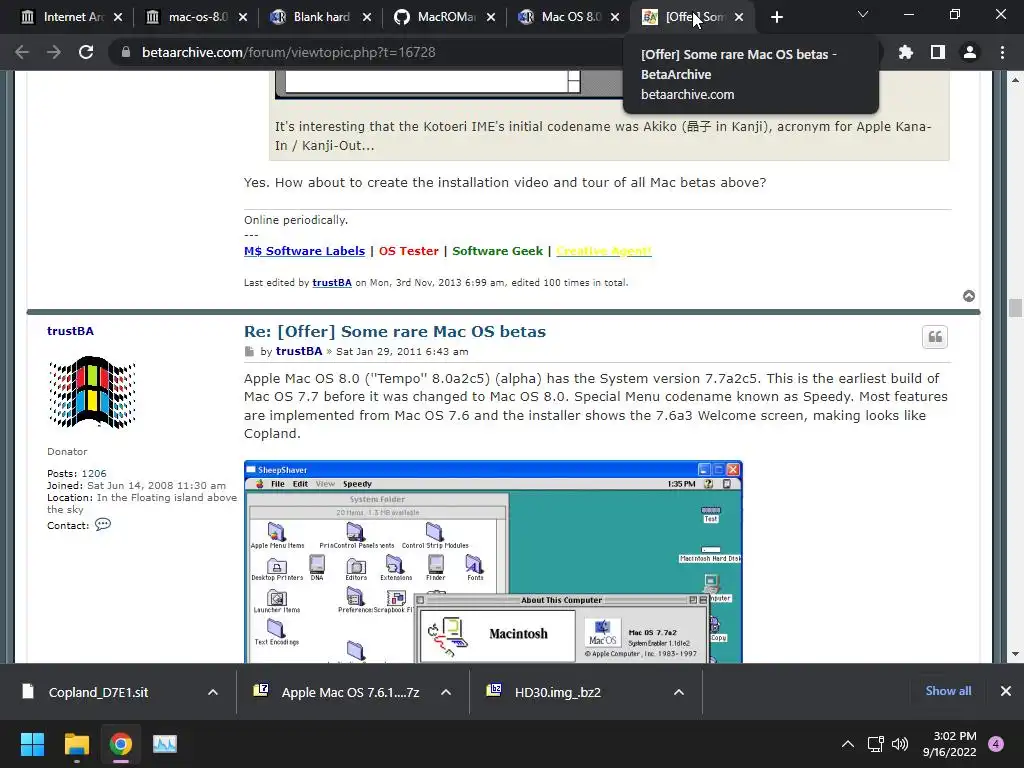The width and height of the screenshot is (1024, 768).
Task: Expand options for Apple Mac OS 7.6.1 download
Action: point(446,692)
